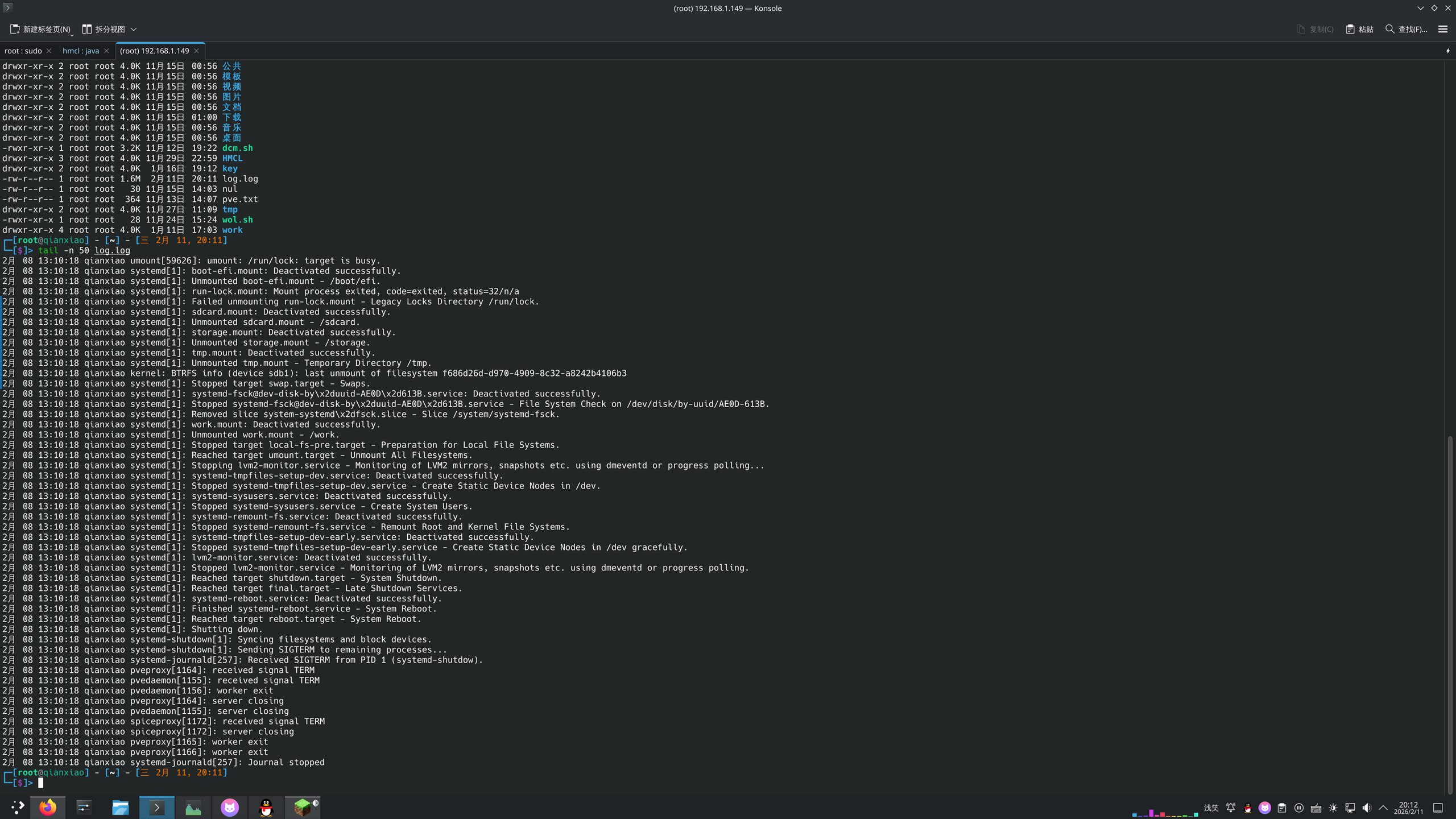
Task: Open the 查找 find search tool
Action: click(x=1406, y=29)
